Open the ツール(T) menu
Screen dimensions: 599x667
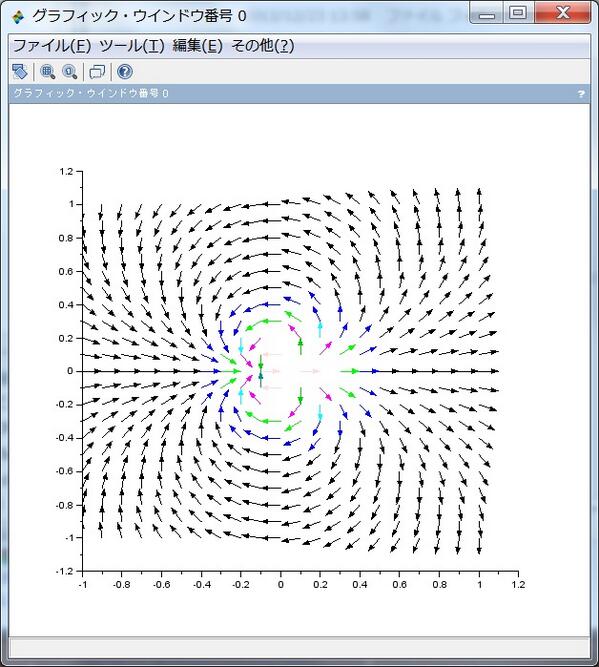(132, 46)
